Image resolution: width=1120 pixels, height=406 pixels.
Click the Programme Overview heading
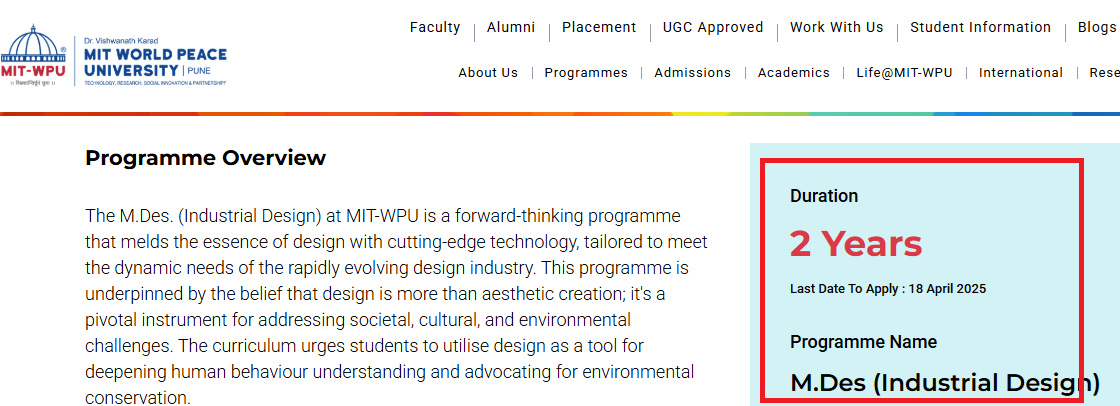pos(205,158)
